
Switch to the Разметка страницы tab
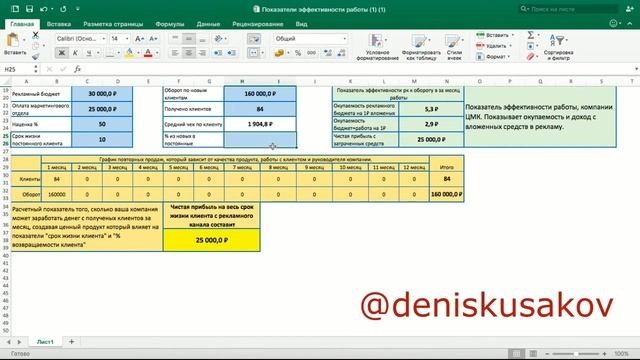point(113,24)
